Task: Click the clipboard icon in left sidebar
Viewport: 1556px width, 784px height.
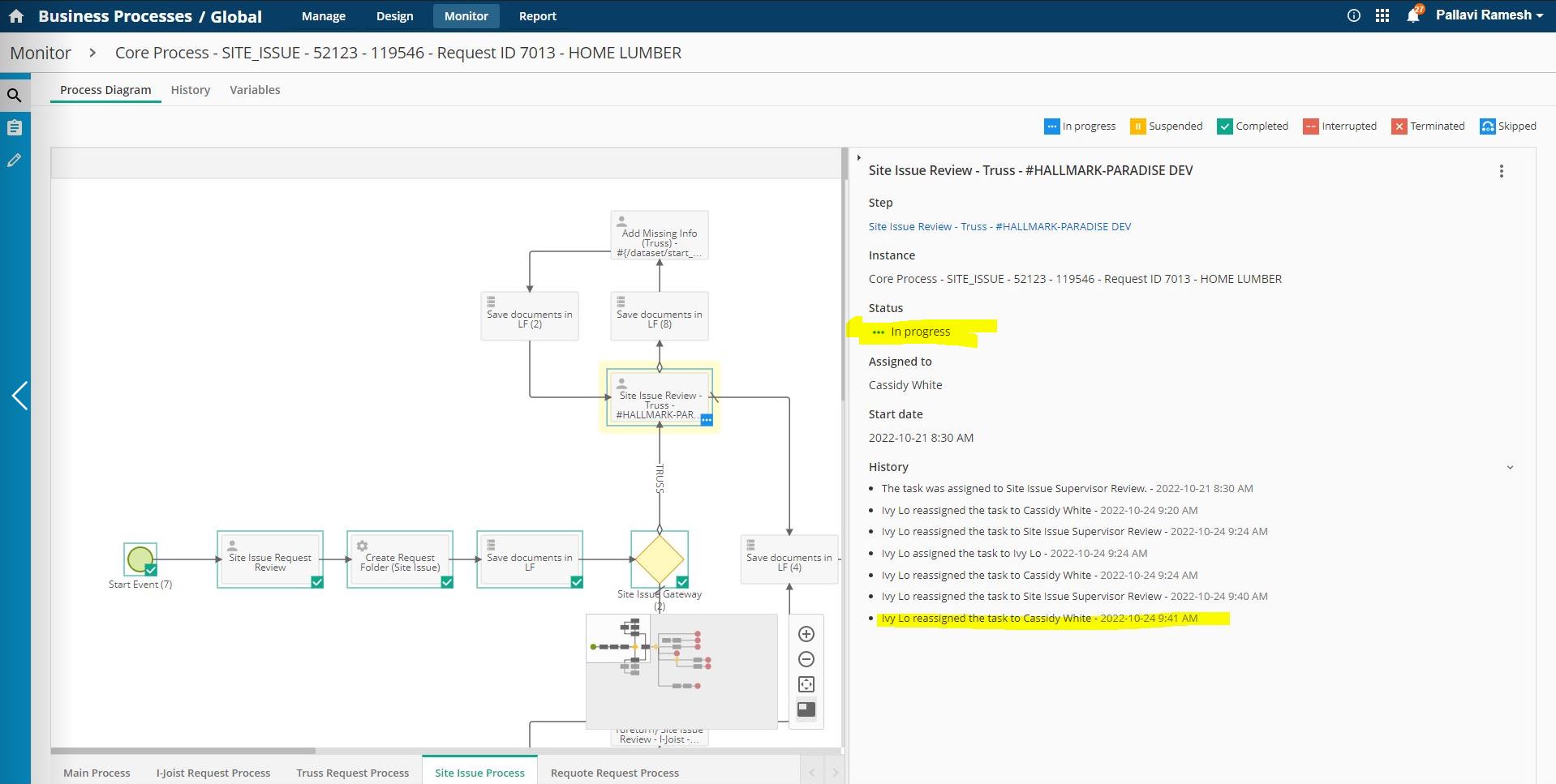Action: (15, 127)
